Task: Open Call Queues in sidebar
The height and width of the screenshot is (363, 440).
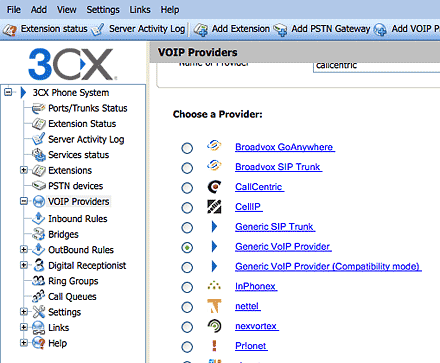Action: click(72, 297)
